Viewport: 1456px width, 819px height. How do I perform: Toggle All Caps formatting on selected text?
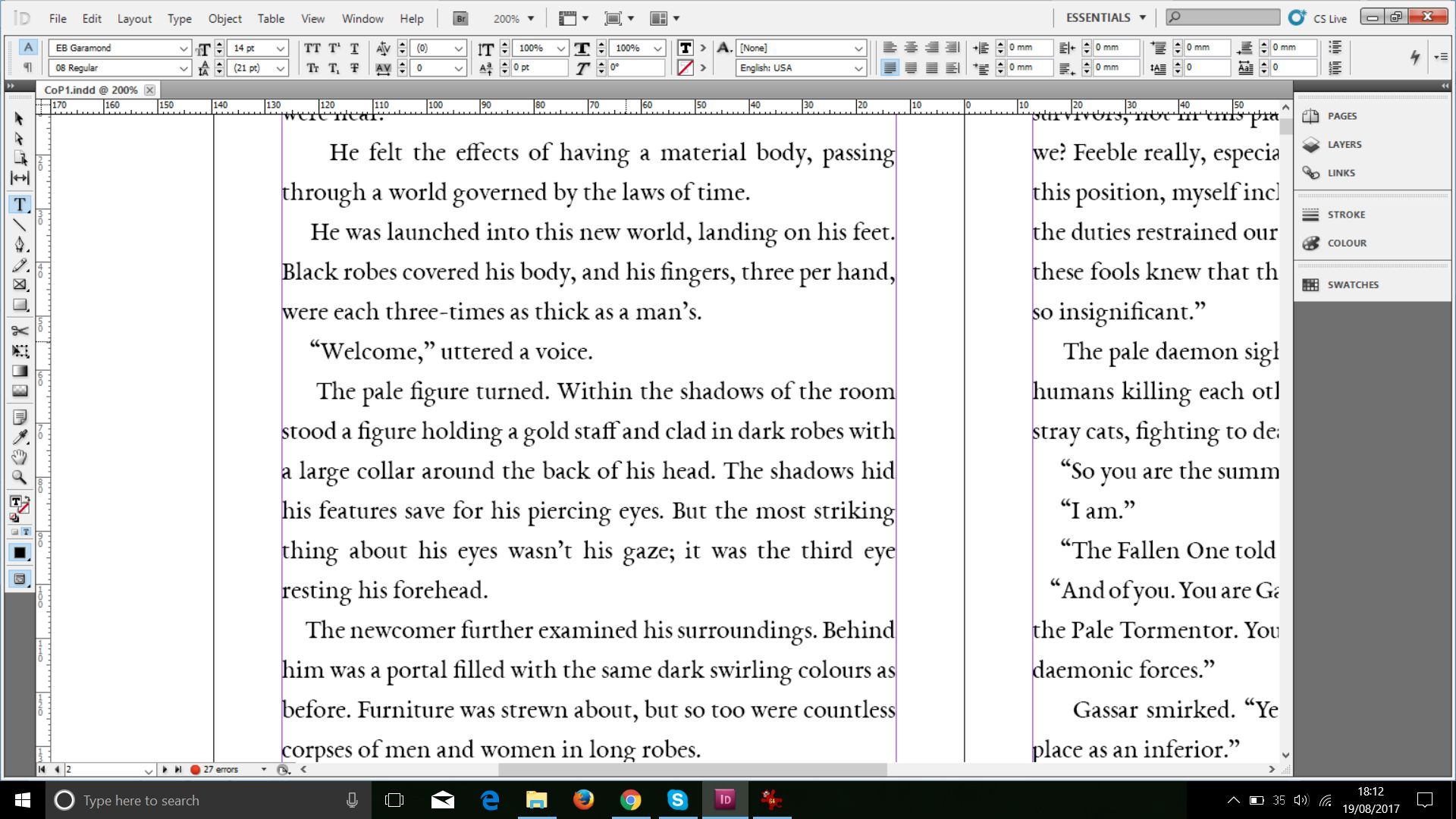point(312,47)
